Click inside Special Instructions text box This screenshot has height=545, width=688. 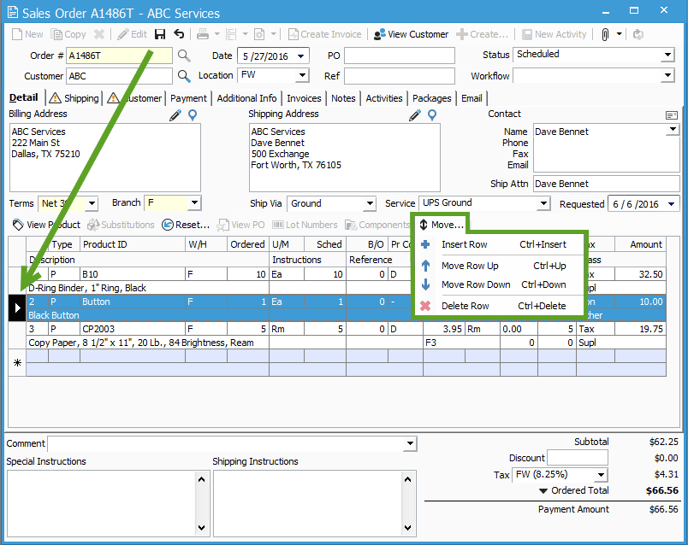pyautogui.click(x=101, y=503)
